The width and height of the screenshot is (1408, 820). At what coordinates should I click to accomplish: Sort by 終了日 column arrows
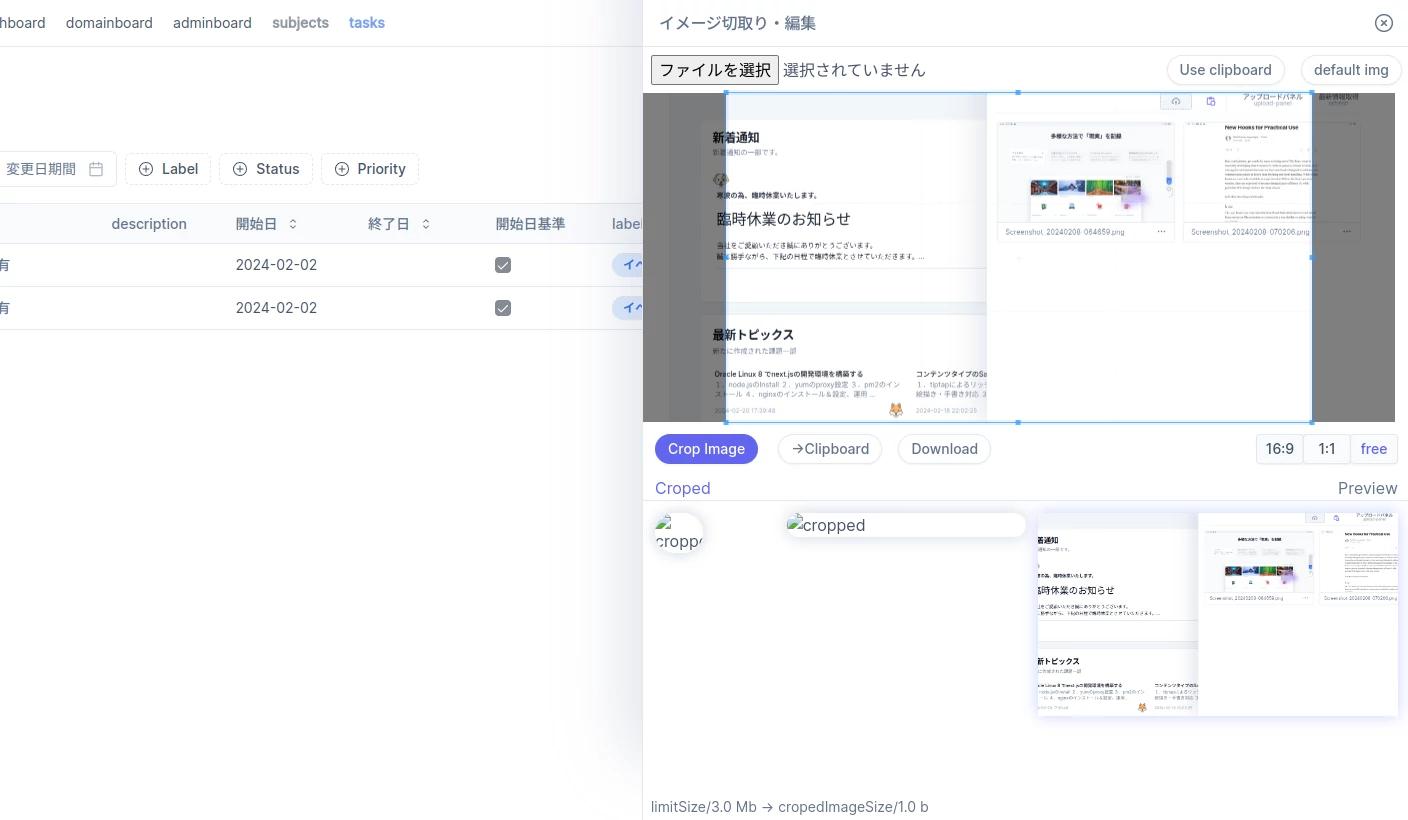[426, 224]
